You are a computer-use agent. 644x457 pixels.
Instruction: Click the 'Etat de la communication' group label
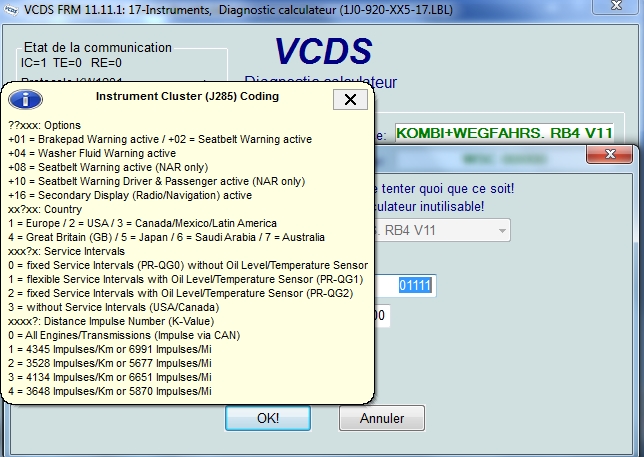click(98, 47)
